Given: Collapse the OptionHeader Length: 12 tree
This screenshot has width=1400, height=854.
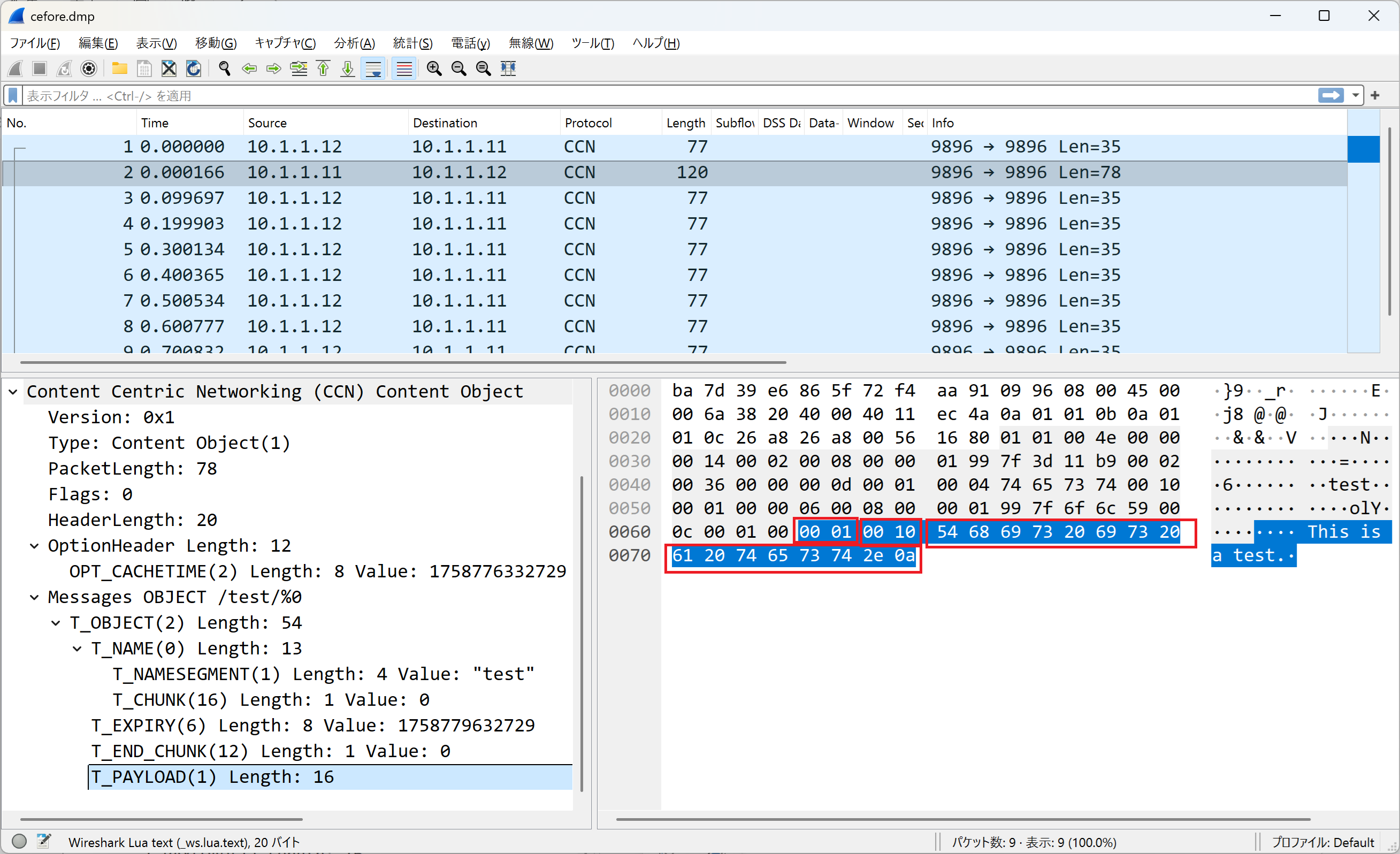Looking at the screenshot, I should click(x=35, y=546).
